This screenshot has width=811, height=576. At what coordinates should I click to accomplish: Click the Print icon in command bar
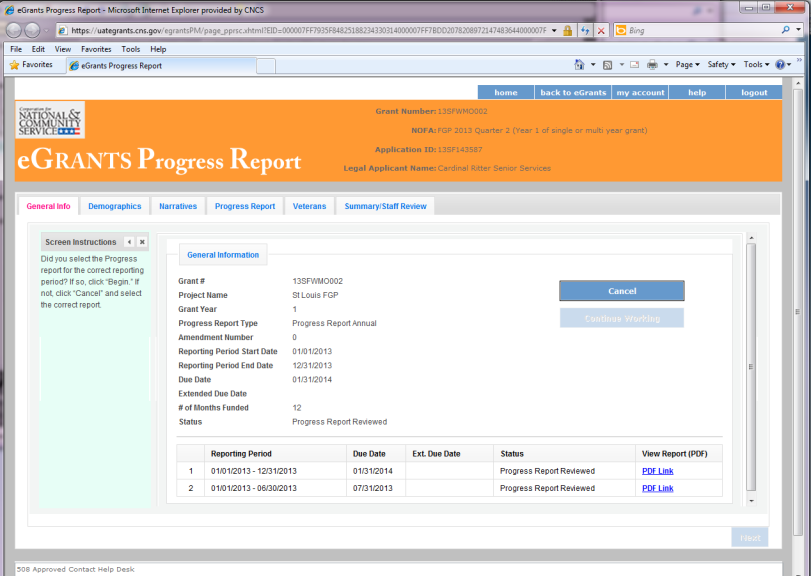pyautogui.click(x=652, y=65)
